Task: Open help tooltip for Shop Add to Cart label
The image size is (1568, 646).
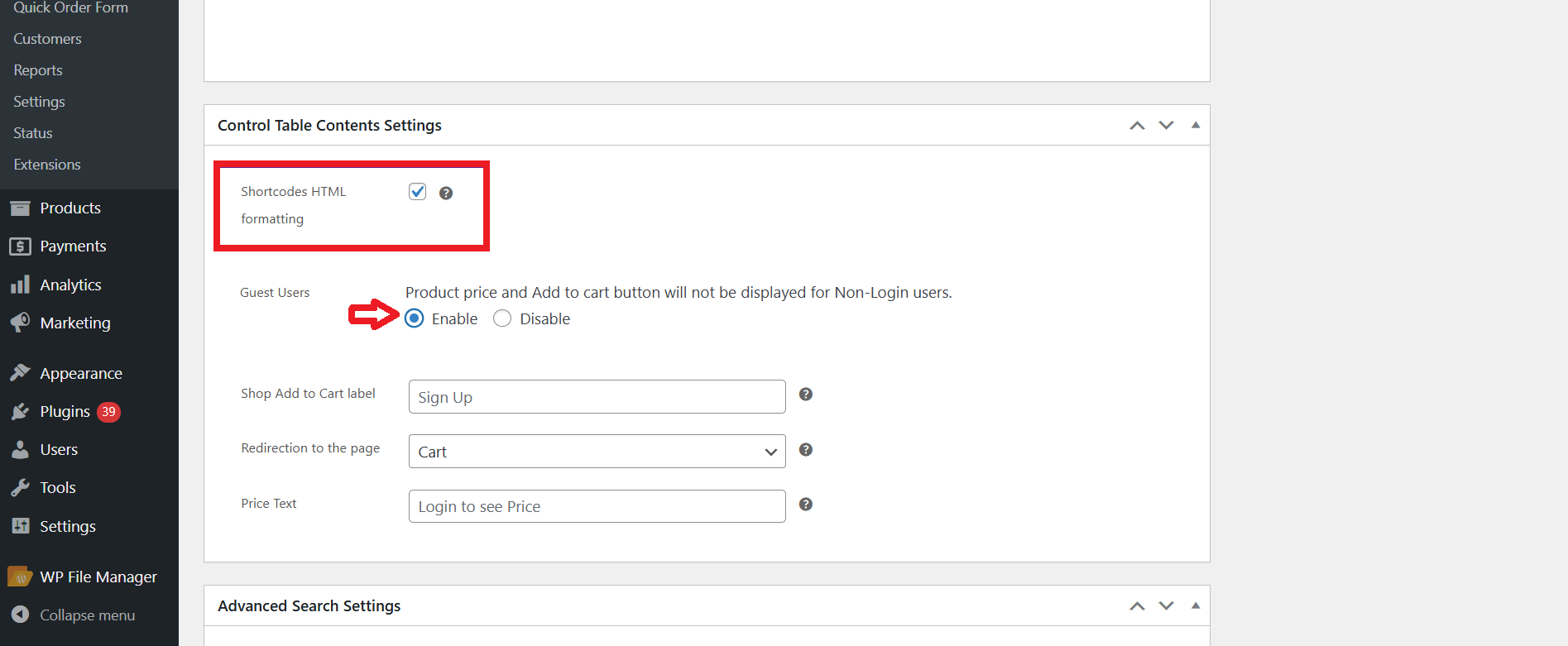Action: pos(806,394)
